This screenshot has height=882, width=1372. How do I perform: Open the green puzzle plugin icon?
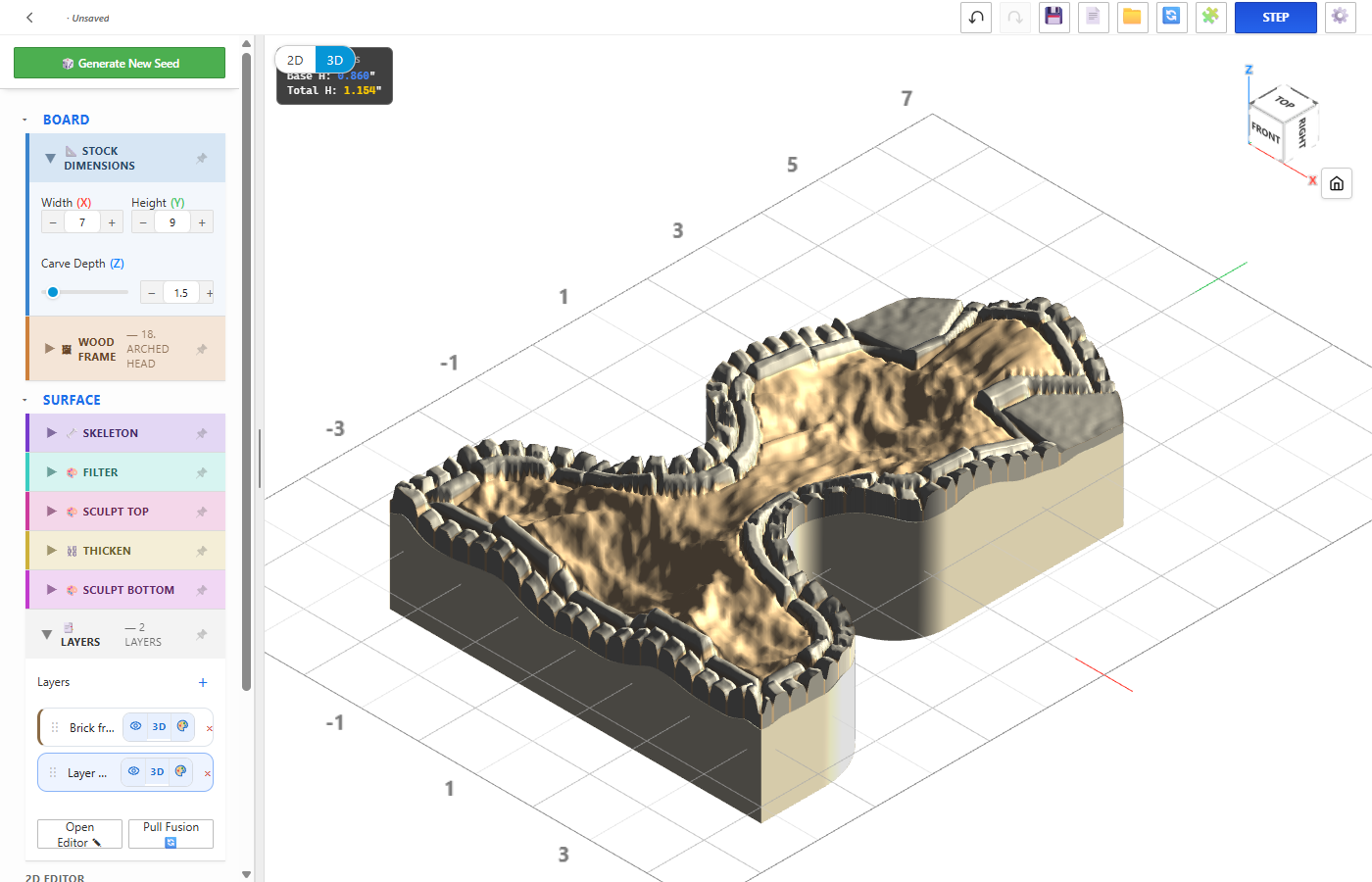click(1211, 17)
